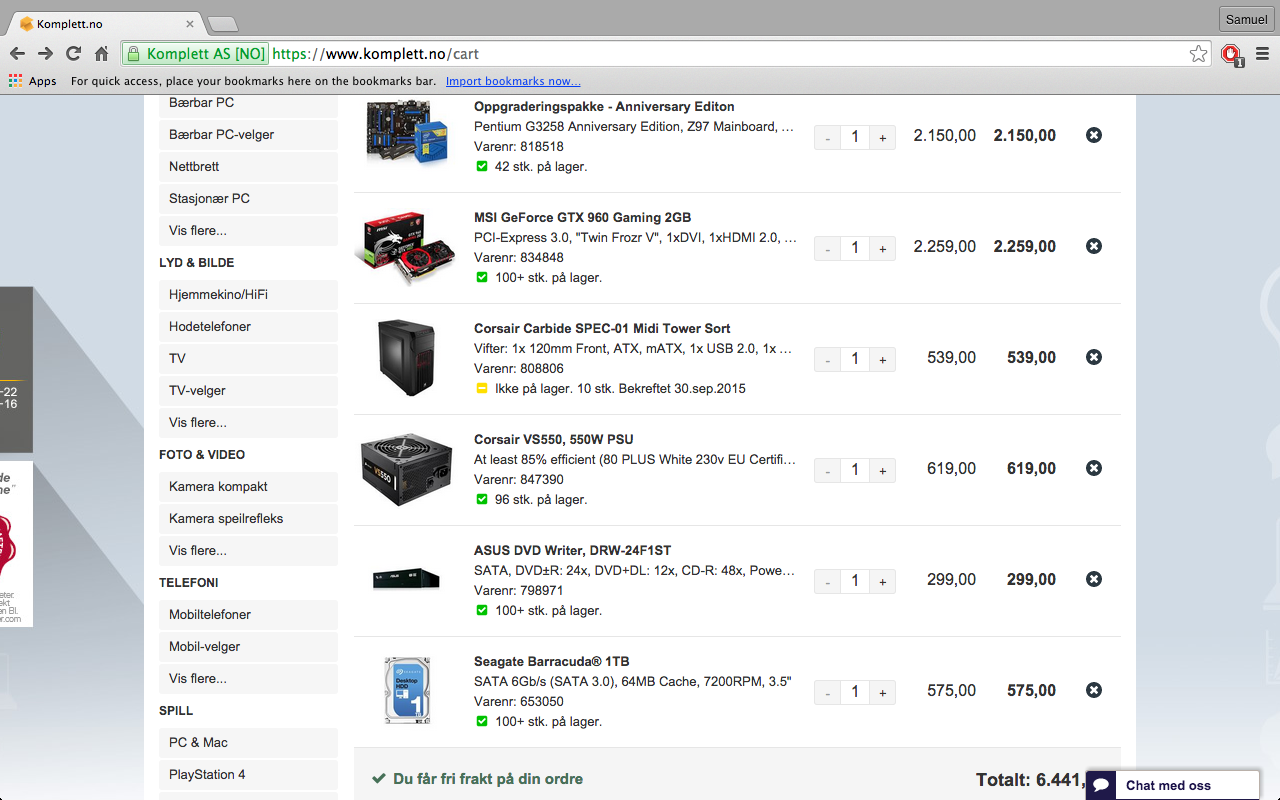Open the Oppgraderingspakke product thumbnail
This screenshot has height=800, width=1280.
click(x=405, y=131)
